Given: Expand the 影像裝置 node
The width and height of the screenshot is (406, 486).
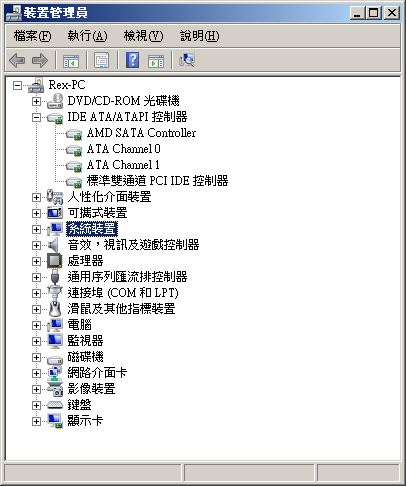Looking at the screenshot, I should click(x=36, y=389).
